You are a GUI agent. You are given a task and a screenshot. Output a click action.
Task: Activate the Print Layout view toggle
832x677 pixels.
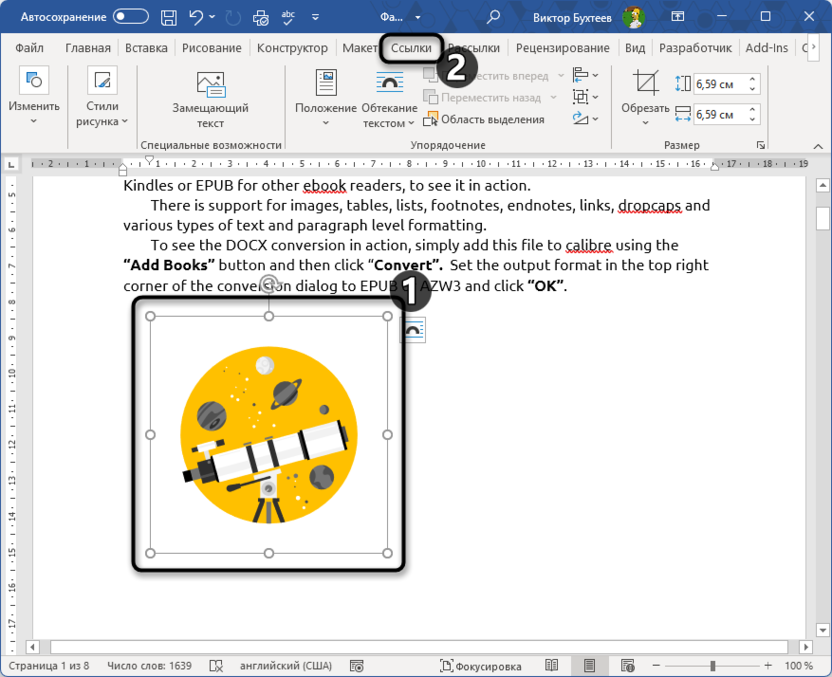pos(589,664)
